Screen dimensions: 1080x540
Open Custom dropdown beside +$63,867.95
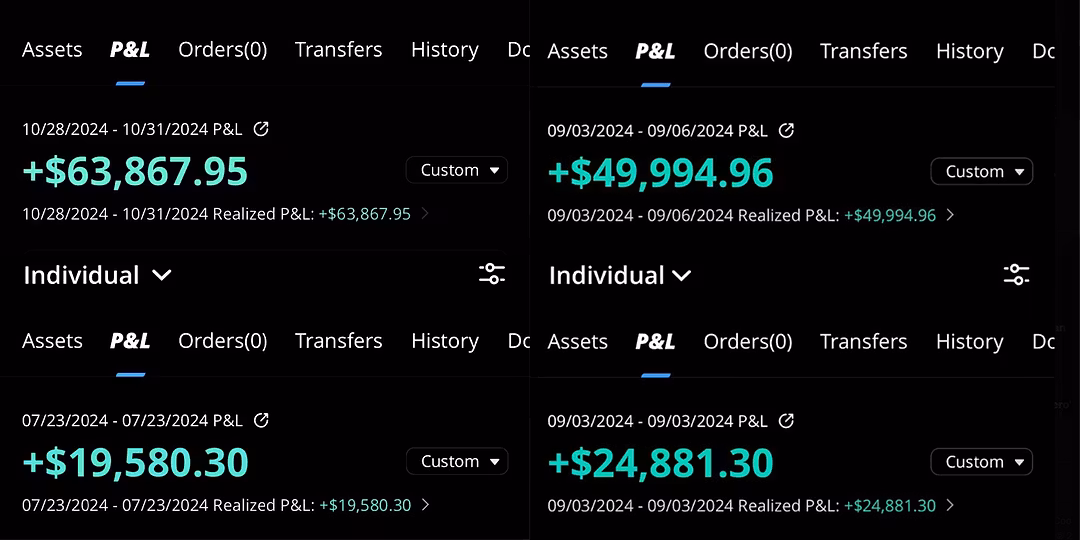tap(457, 170)
